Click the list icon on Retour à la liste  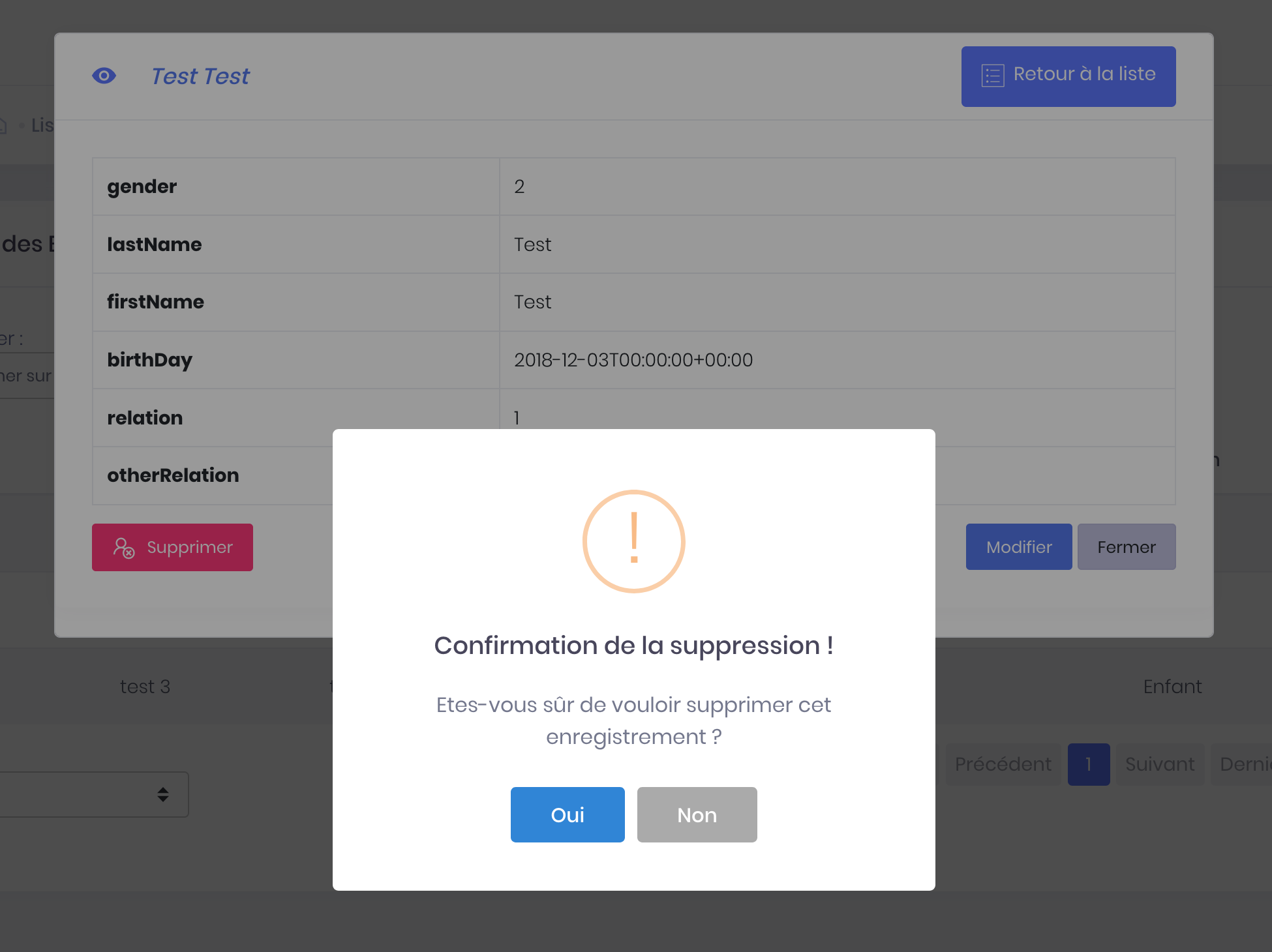click(992, 76)
